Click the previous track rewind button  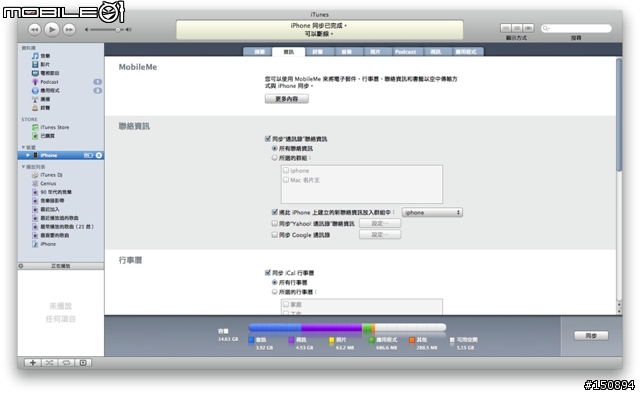pos(35,29)
